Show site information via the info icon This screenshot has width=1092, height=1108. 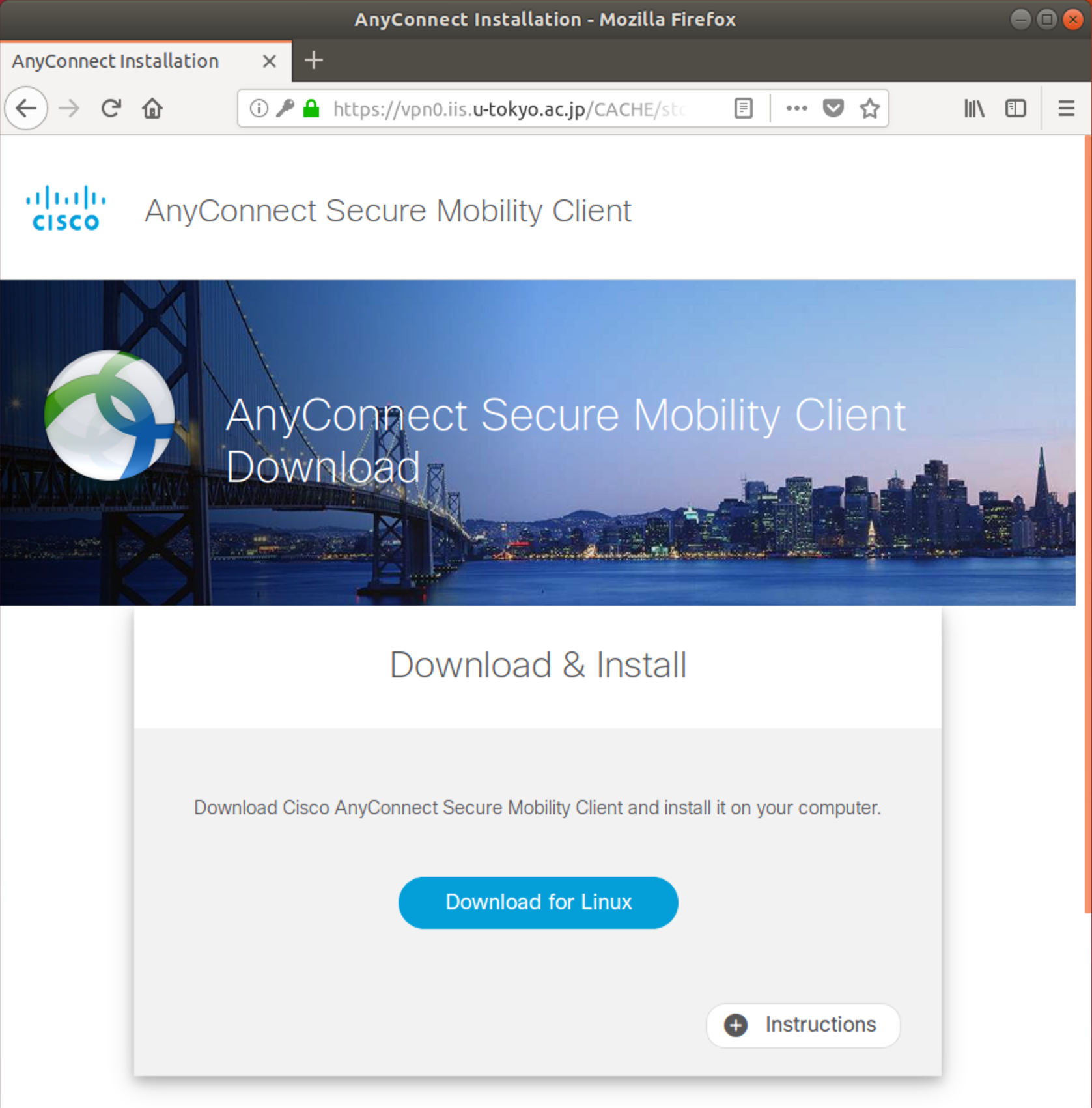coord(259,108)
